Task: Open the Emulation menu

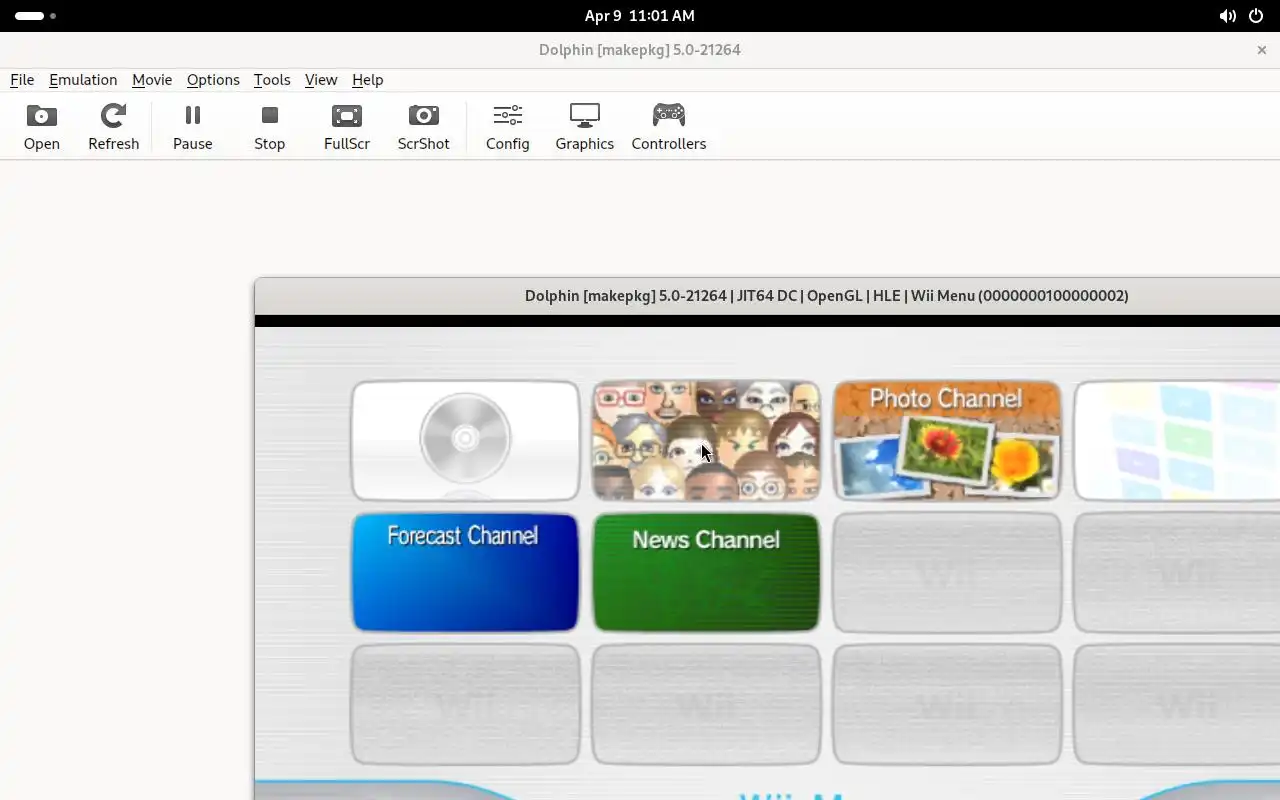Action: click(83, 80)
